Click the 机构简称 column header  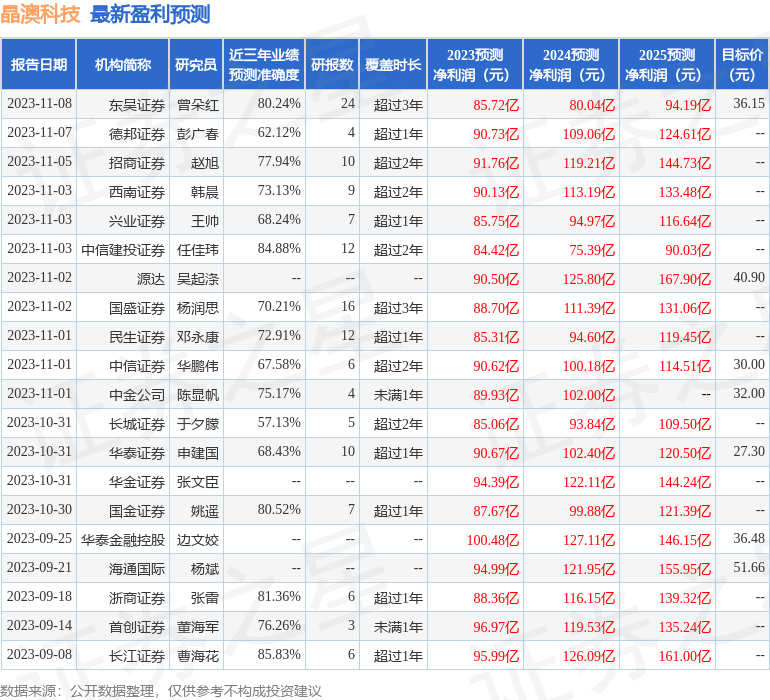click(x=123, y=64)
